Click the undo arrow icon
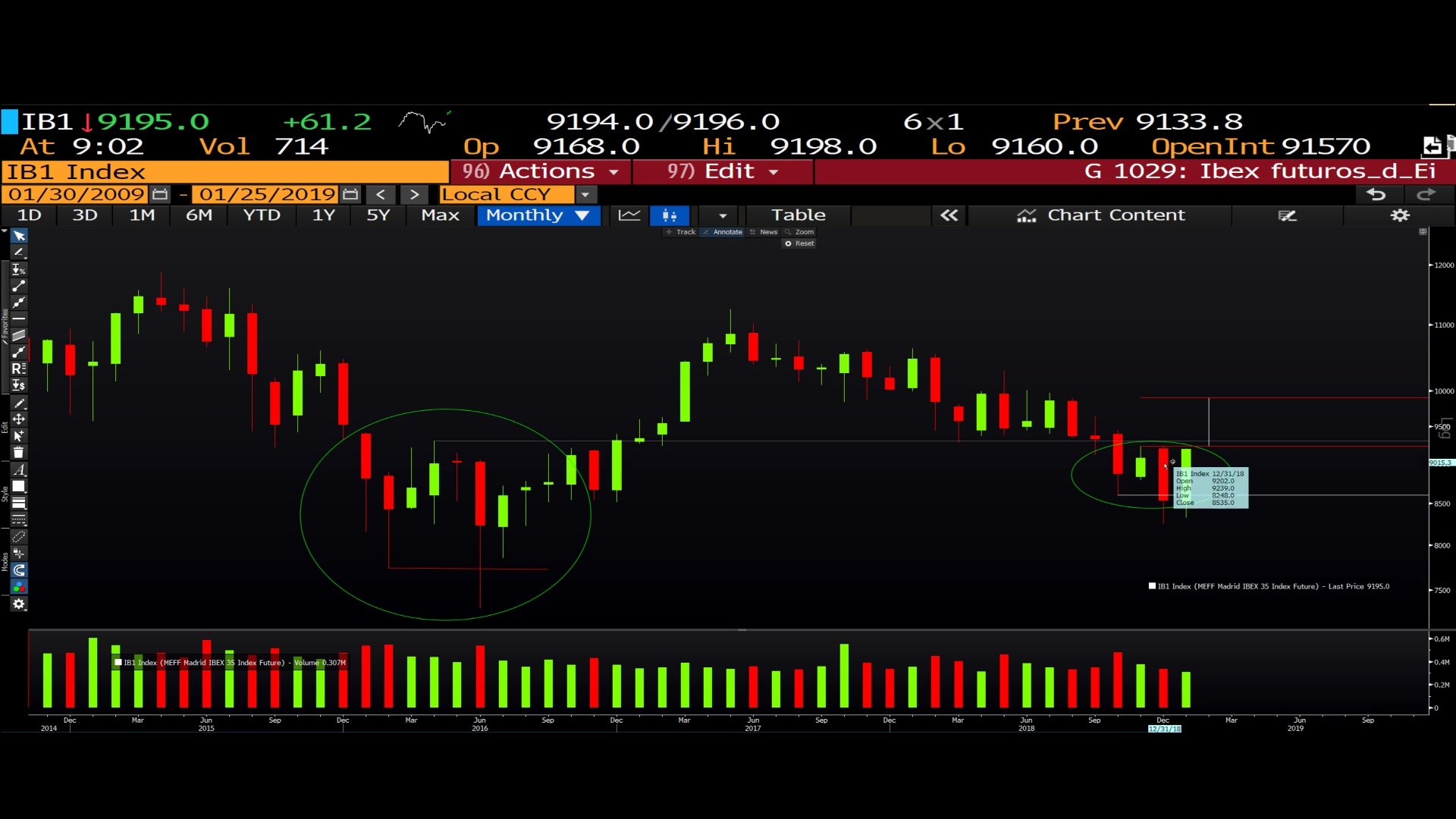1456x819 pixels. (1376, 195)
